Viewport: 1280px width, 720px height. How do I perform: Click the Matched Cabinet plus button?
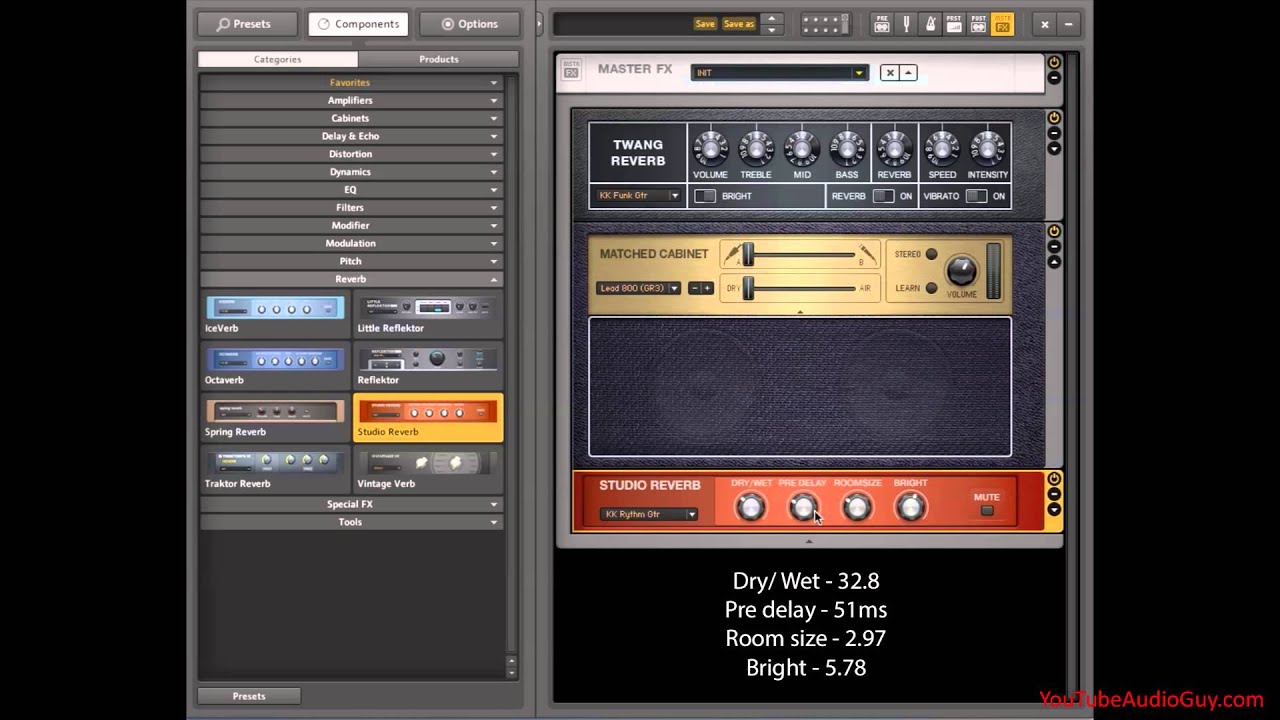click(x=707, y=288)
